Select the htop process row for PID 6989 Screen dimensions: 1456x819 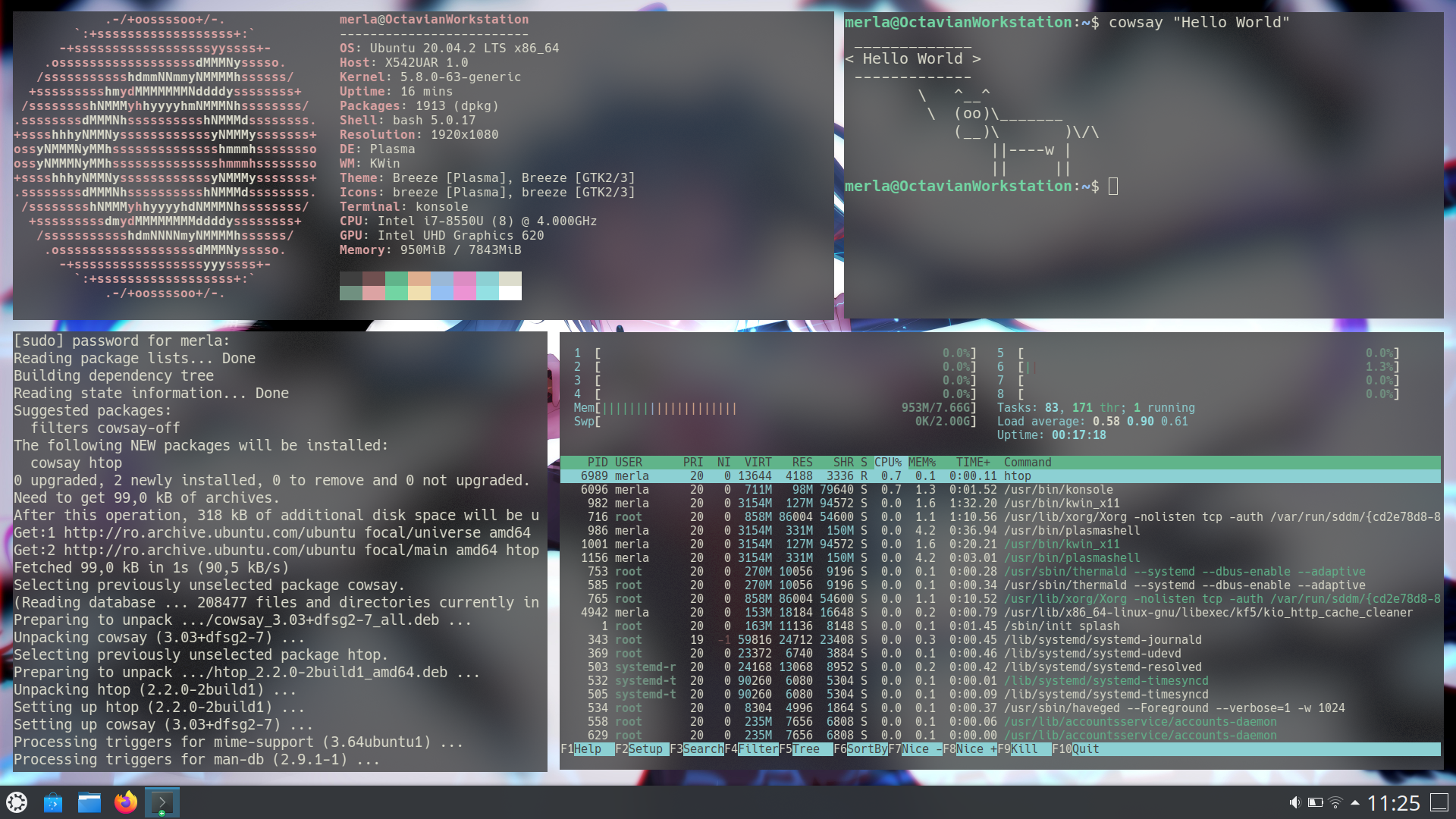pyautogui.click(x=834, y=475)
